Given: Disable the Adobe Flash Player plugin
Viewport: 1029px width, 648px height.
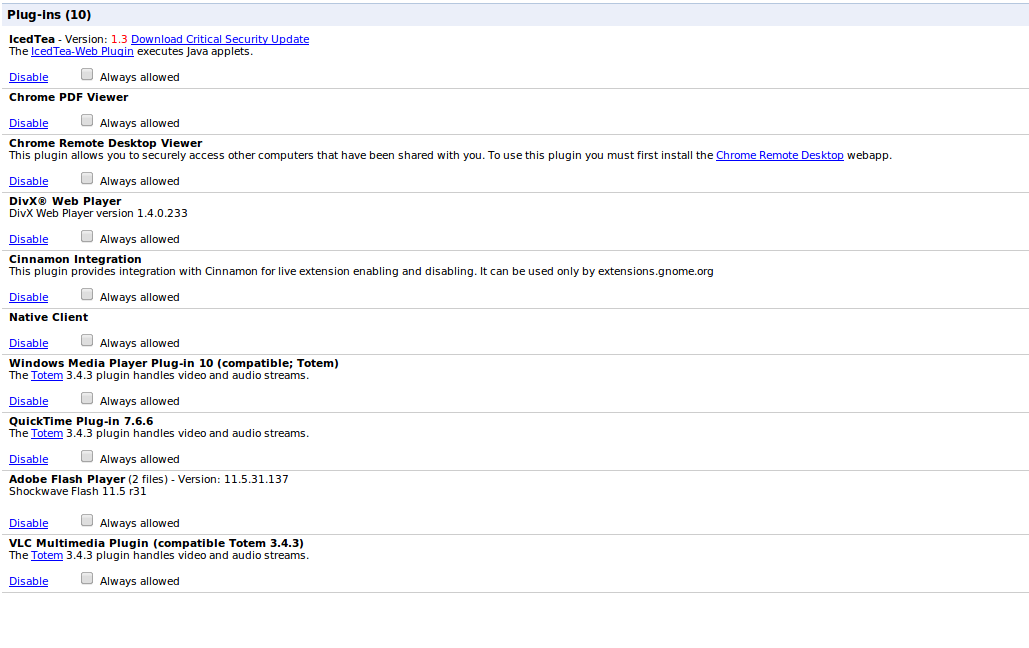Looking at the screenshot, I should point(28,523).
